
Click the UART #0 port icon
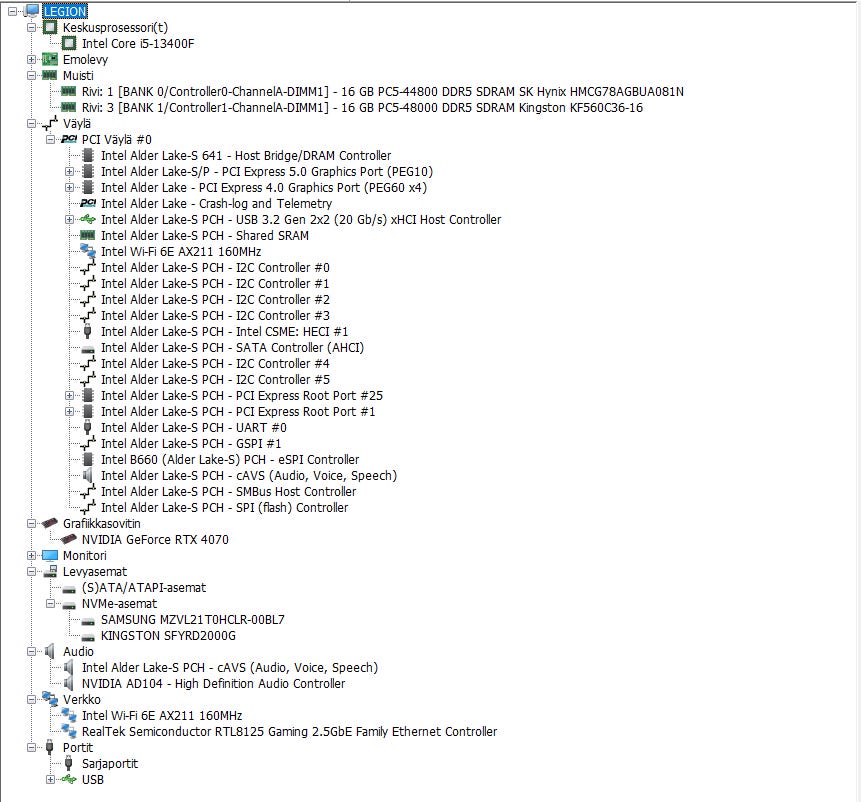(x=87, y=428)
